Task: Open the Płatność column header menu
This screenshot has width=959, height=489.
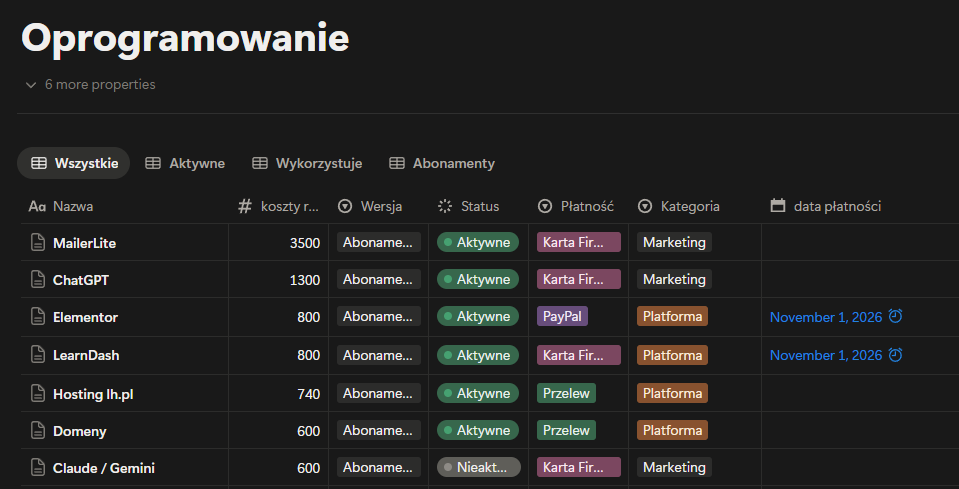Action: (x=579, y=207)
